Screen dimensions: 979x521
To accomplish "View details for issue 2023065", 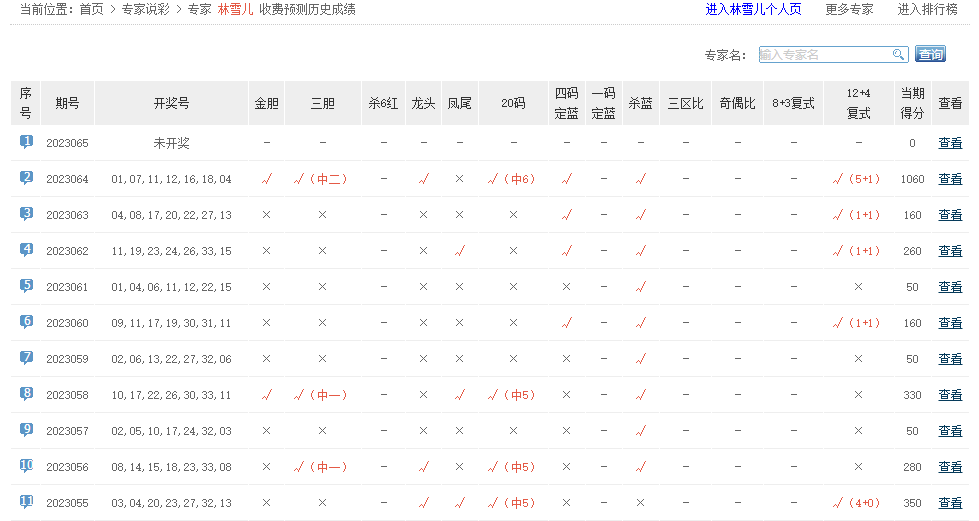I will pyautogui.click(x=950, y=143).
